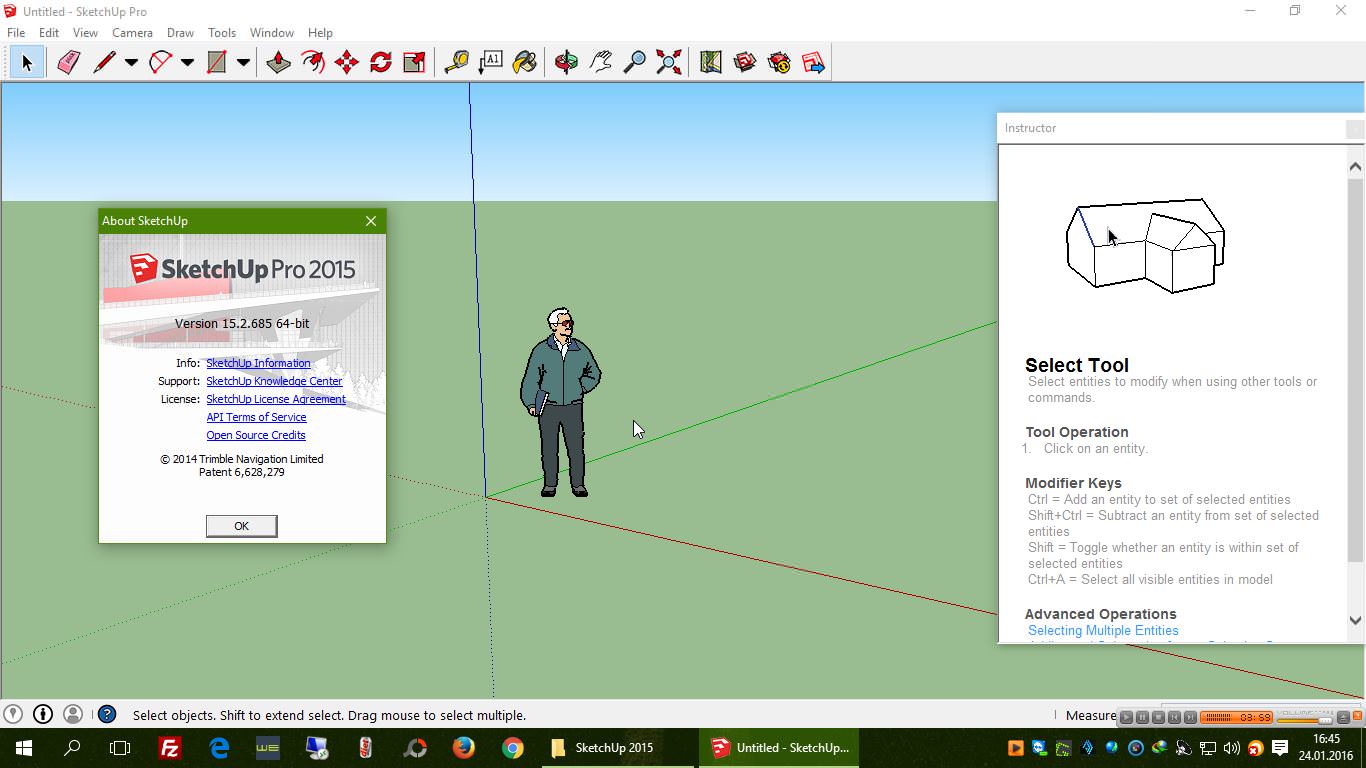Expand the Rectangle tool dropdown arrow

tap(243, 62)
